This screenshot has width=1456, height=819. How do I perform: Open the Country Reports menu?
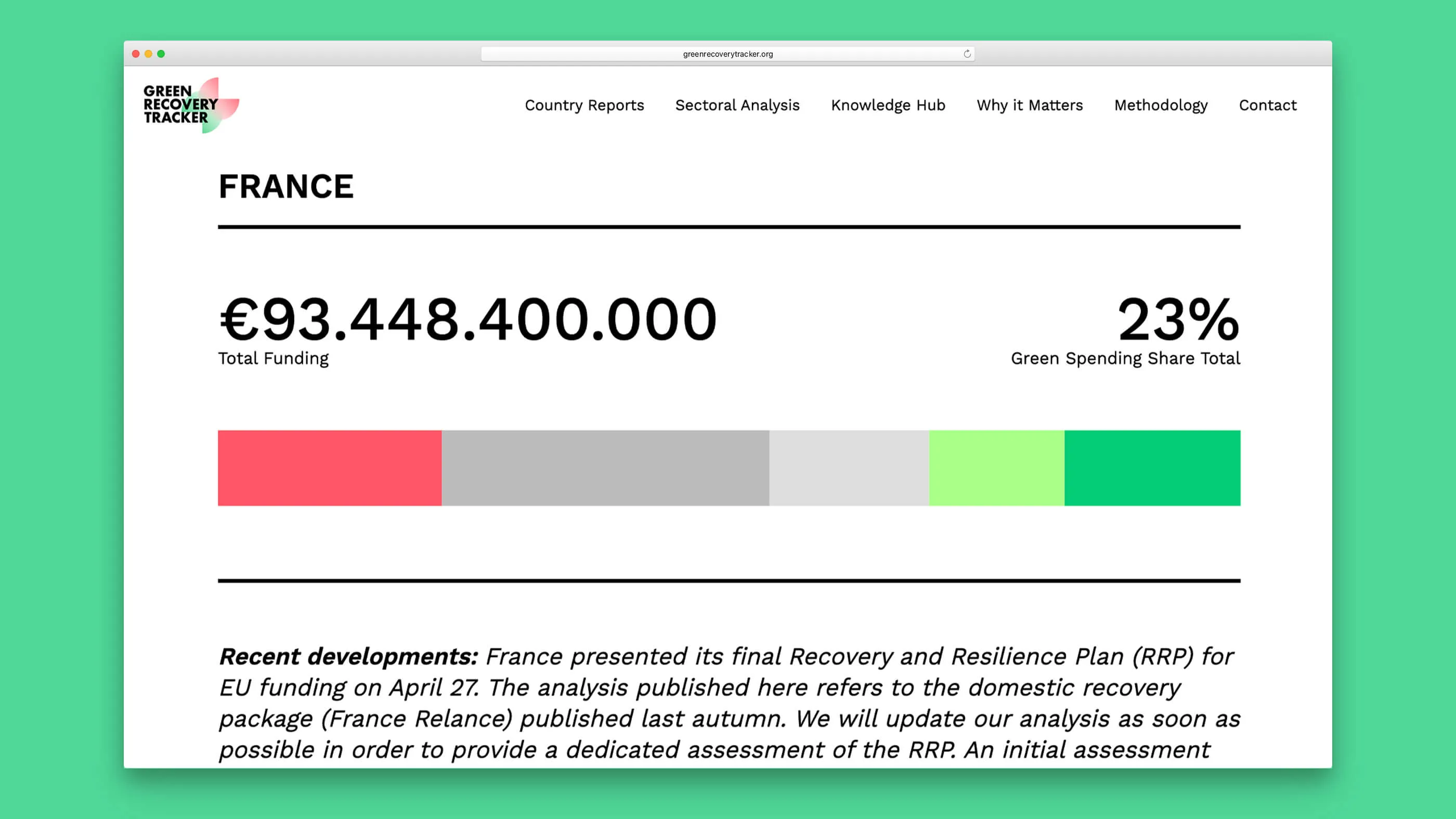584,105
